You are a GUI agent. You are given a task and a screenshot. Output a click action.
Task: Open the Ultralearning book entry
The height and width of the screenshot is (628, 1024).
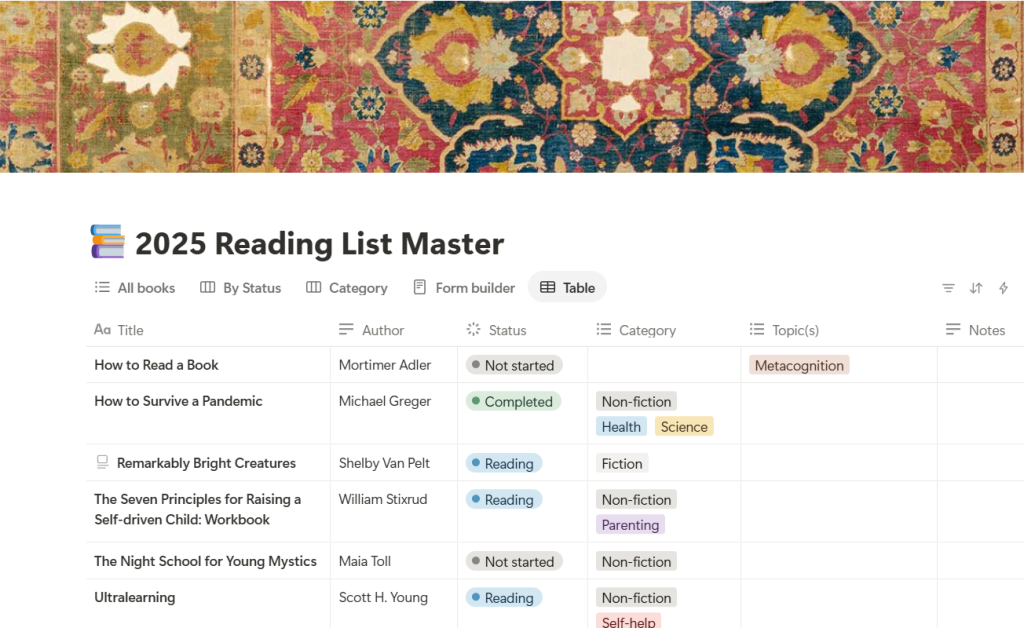click(135, 597)
